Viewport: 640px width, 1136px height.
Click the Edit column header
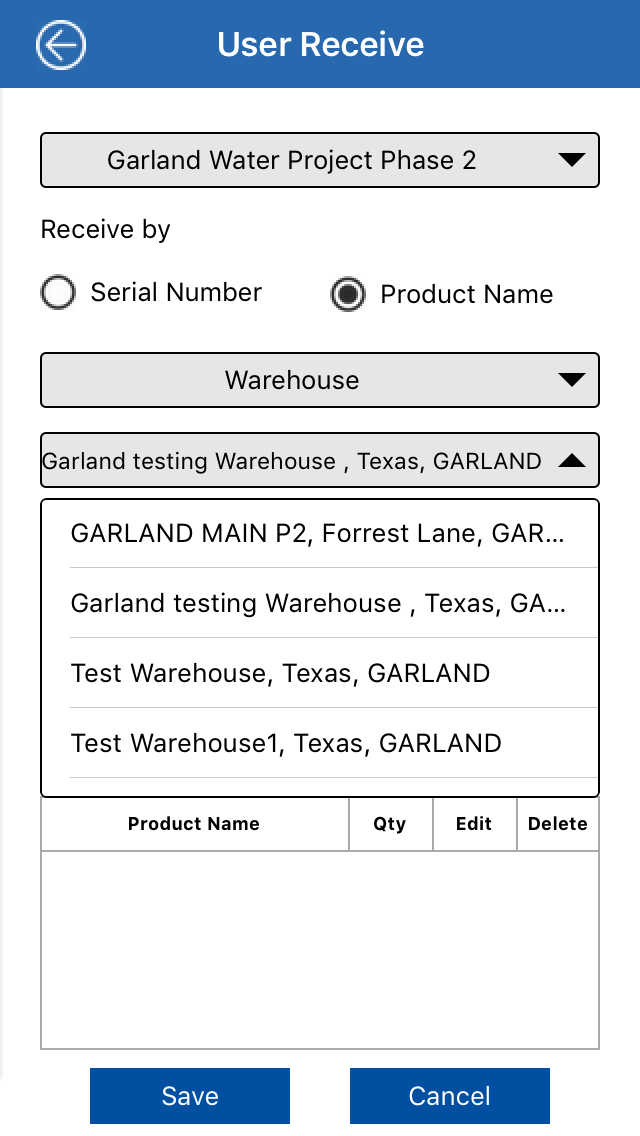[x=474, y=824]
